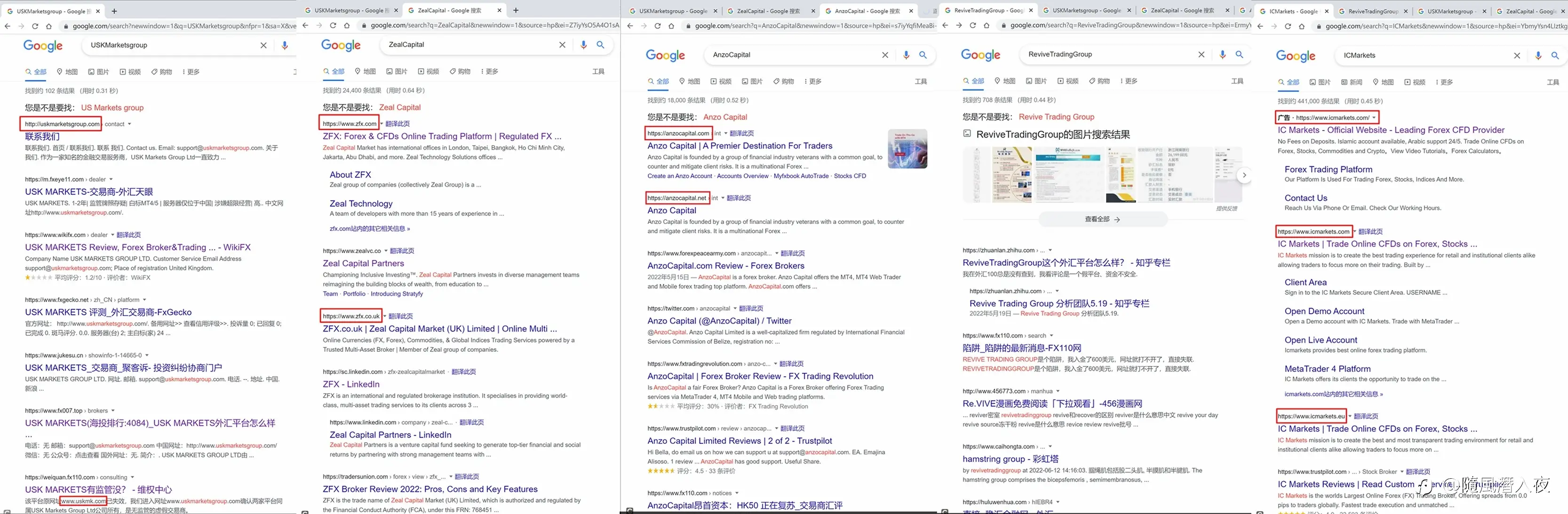Screen dimensions: 1568x514
Task: Select 图片 tab in ZealCapital results
Action: [397, 72]
